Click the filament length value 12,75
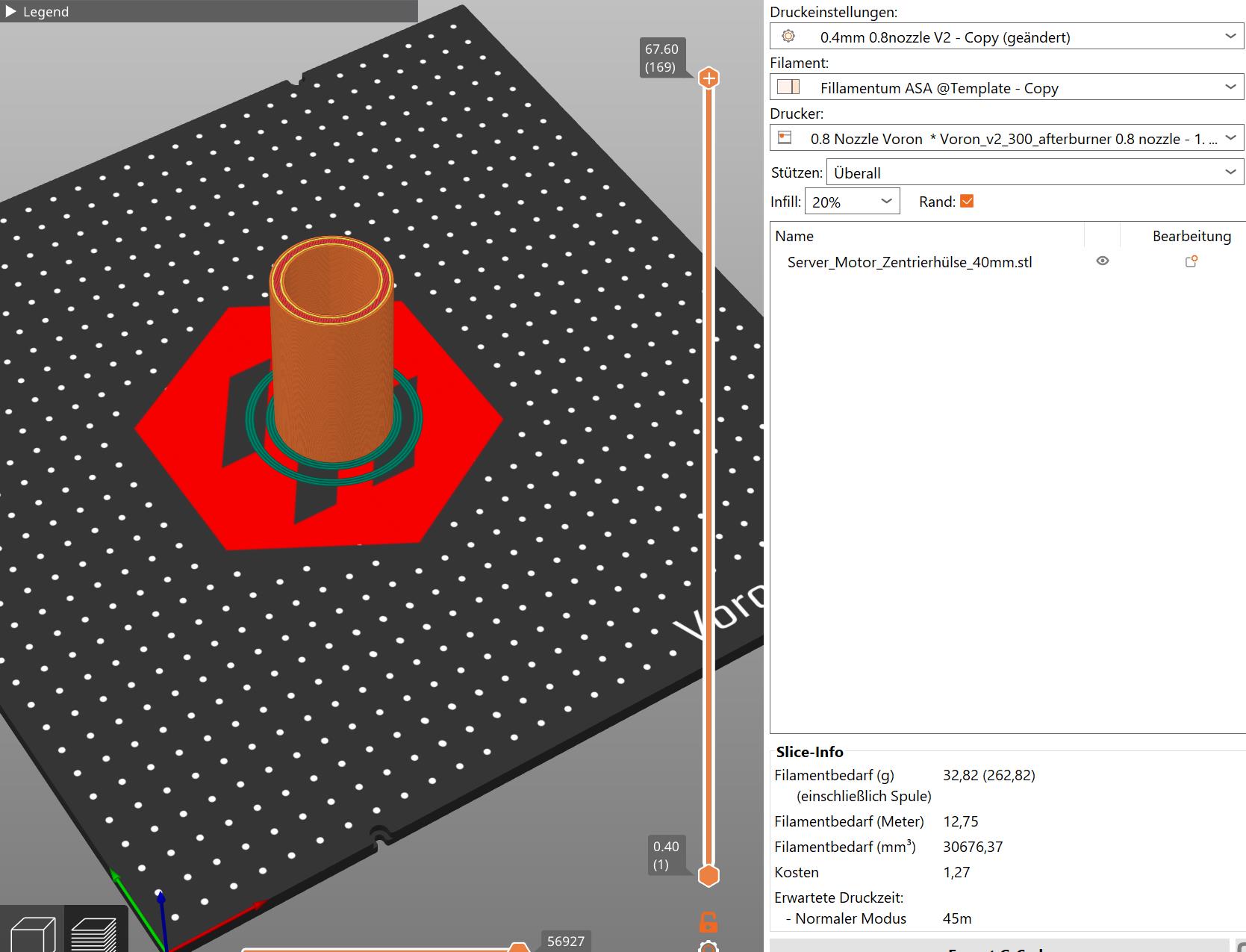 961,821
